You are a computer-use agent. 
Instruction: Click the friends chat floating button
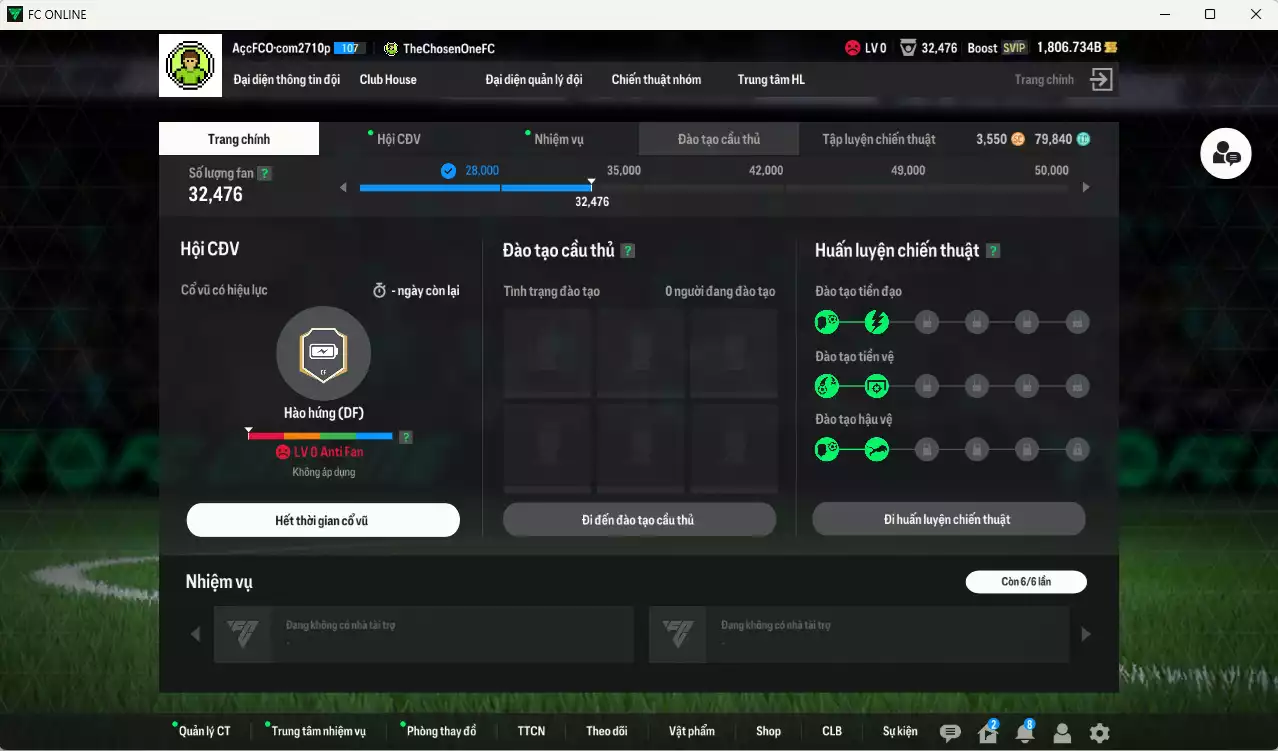[x=1225, y=154]
